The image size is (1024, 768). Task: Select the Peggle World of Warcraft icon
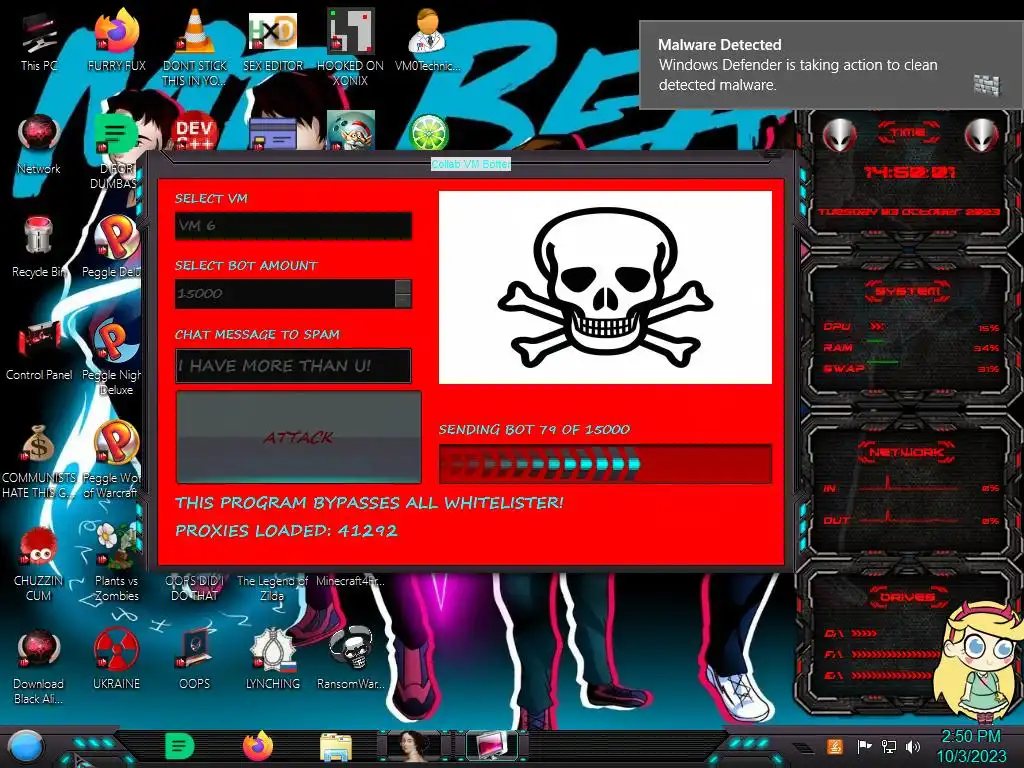(112, 461)
